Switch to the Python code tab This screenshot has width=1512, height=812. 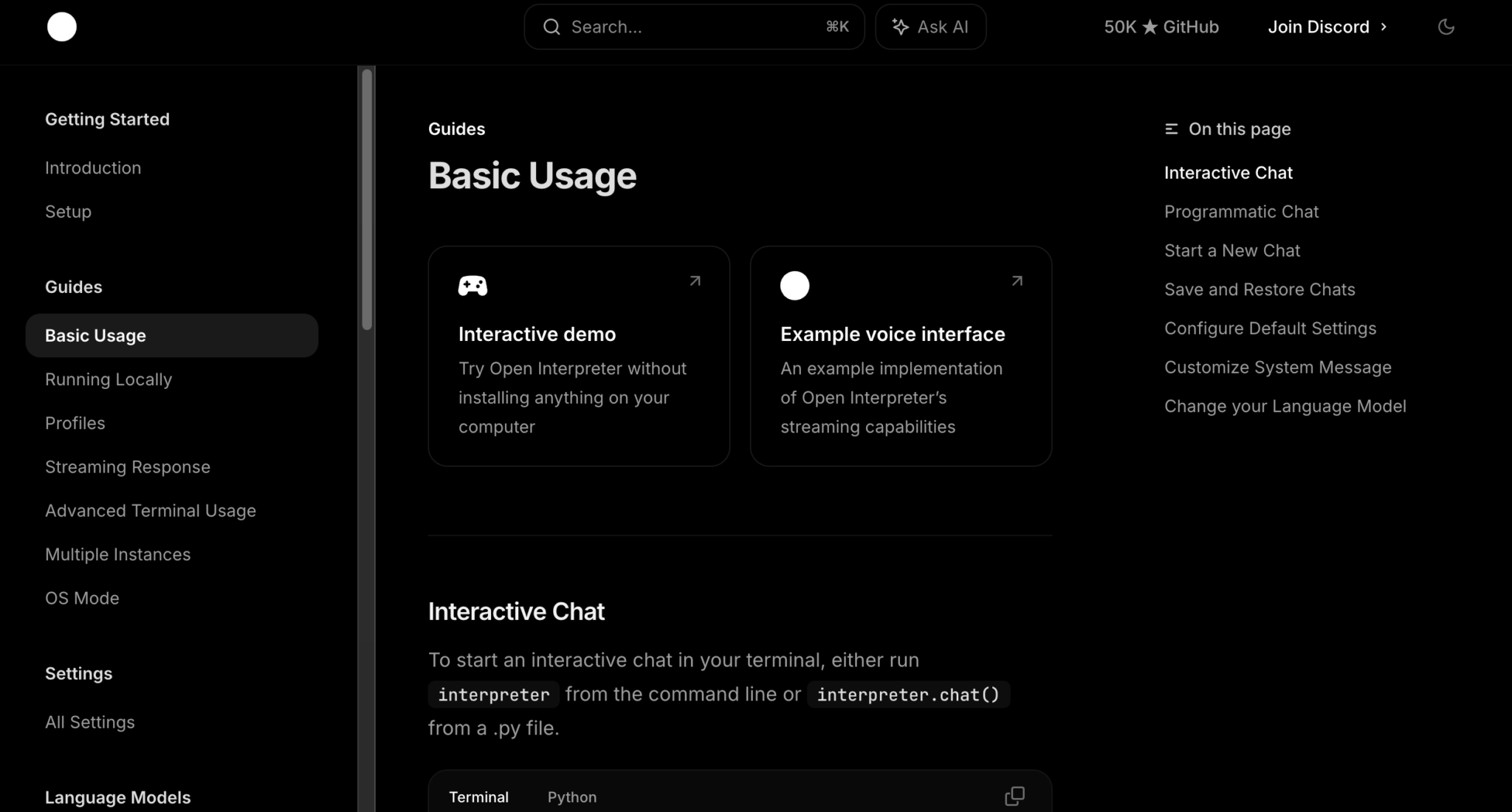click(571, 797)
